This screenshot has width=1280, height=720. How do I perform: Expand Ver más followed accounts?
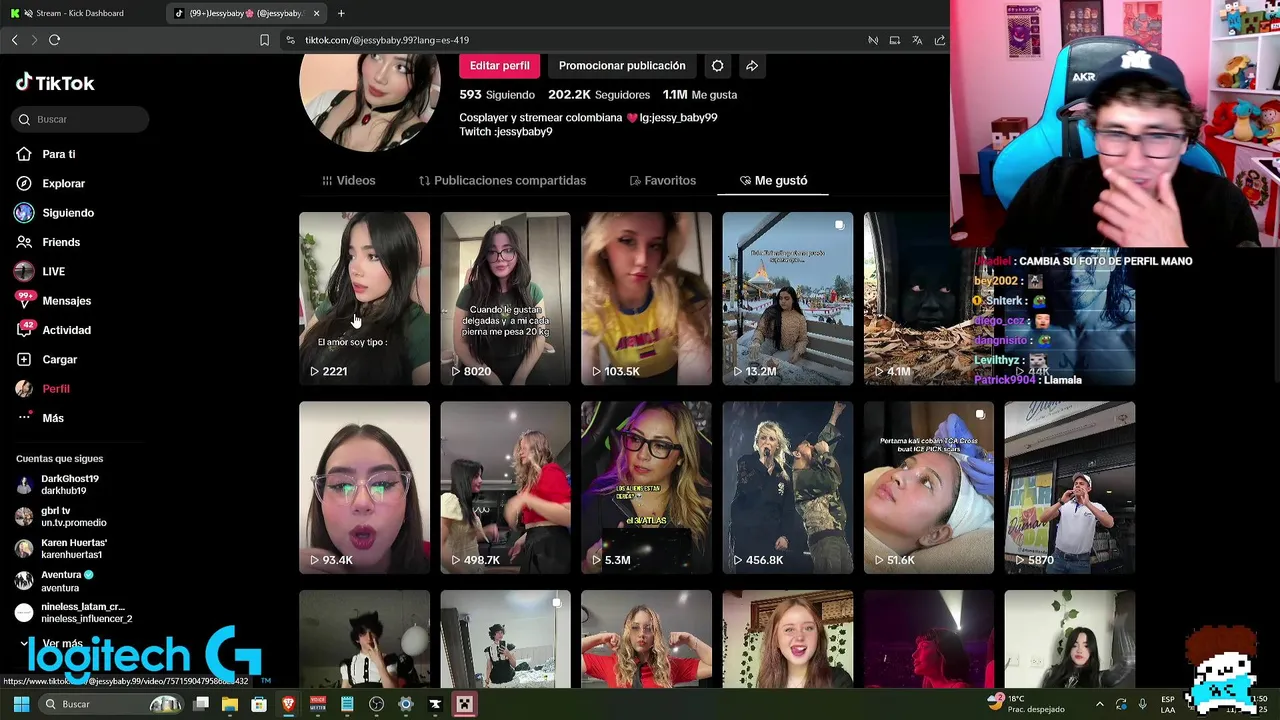click(55, 644)
